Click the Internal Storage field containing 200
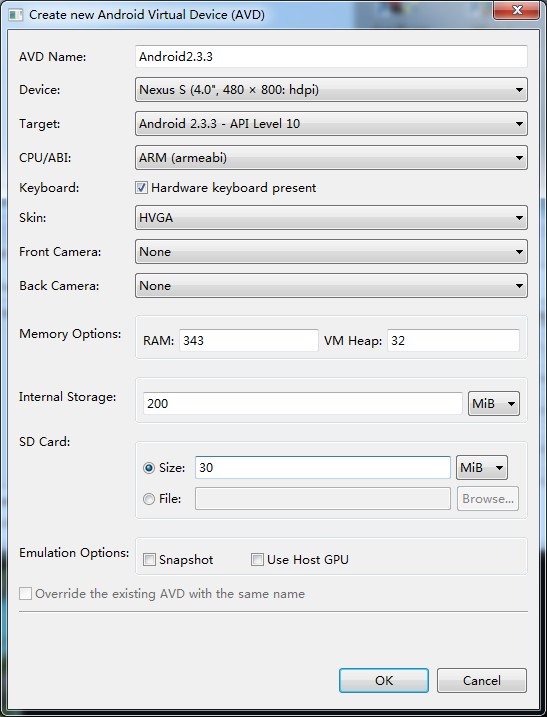Screen dimensions: 547x717 pyautogui.click(x=303, y=403)
